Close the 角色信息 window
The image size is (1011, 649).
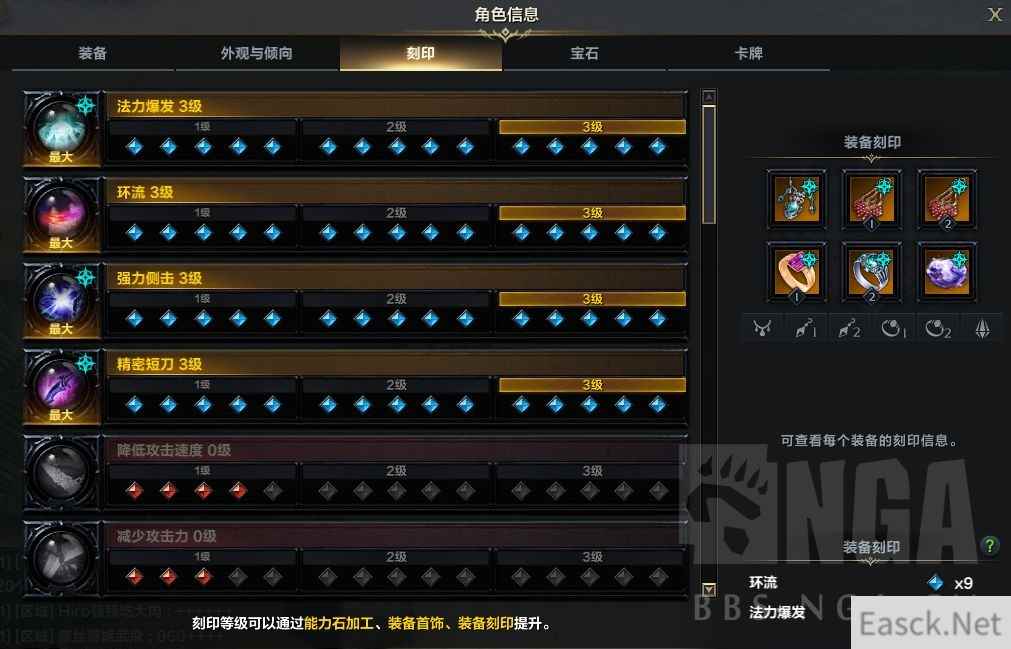tap(994, 14)
